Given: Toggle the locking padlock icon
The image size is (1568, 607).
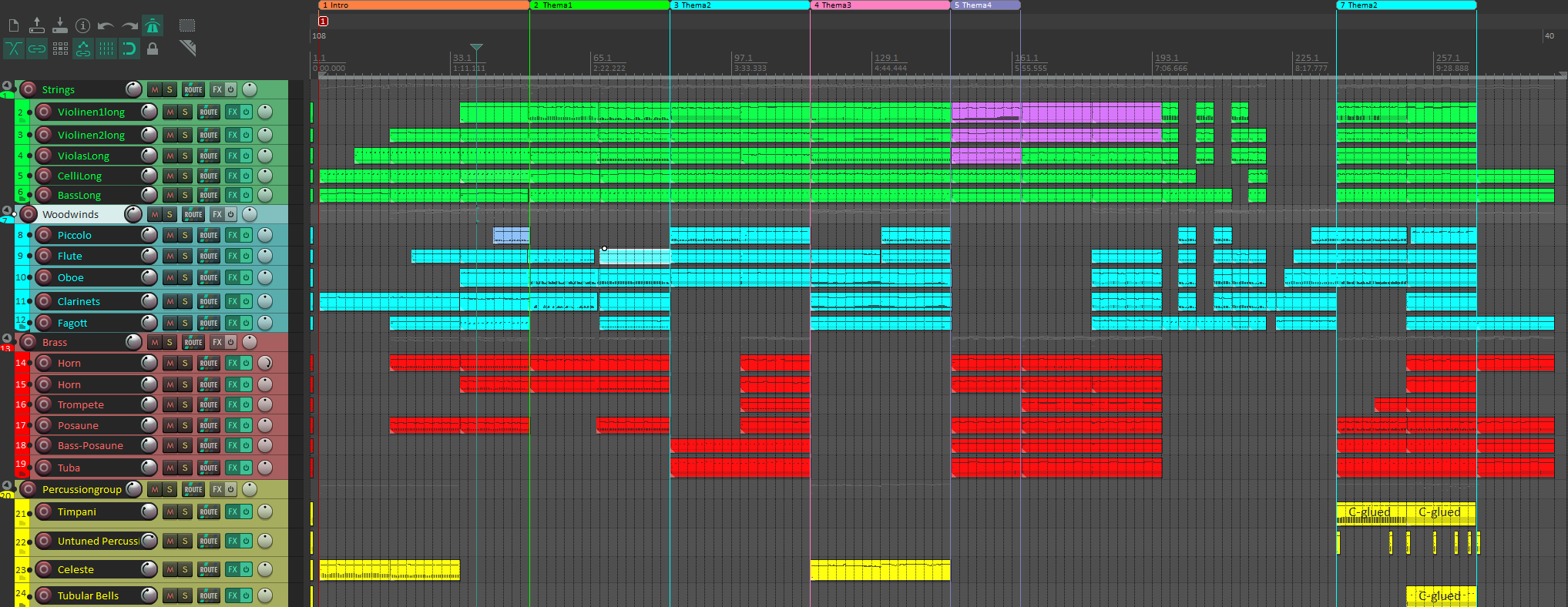Looking at the screenshot, I should tap(153, 49).
